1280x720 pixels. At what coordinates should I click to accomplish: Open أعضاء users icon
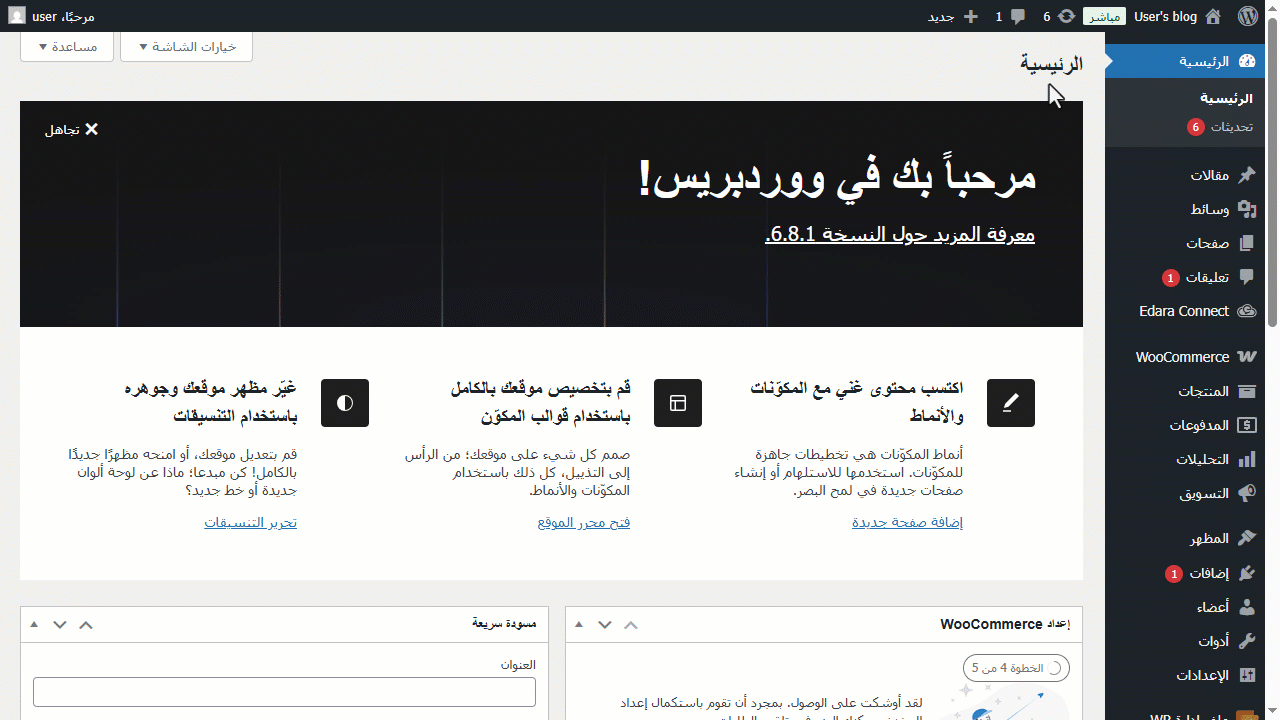tap(1246, 607)
